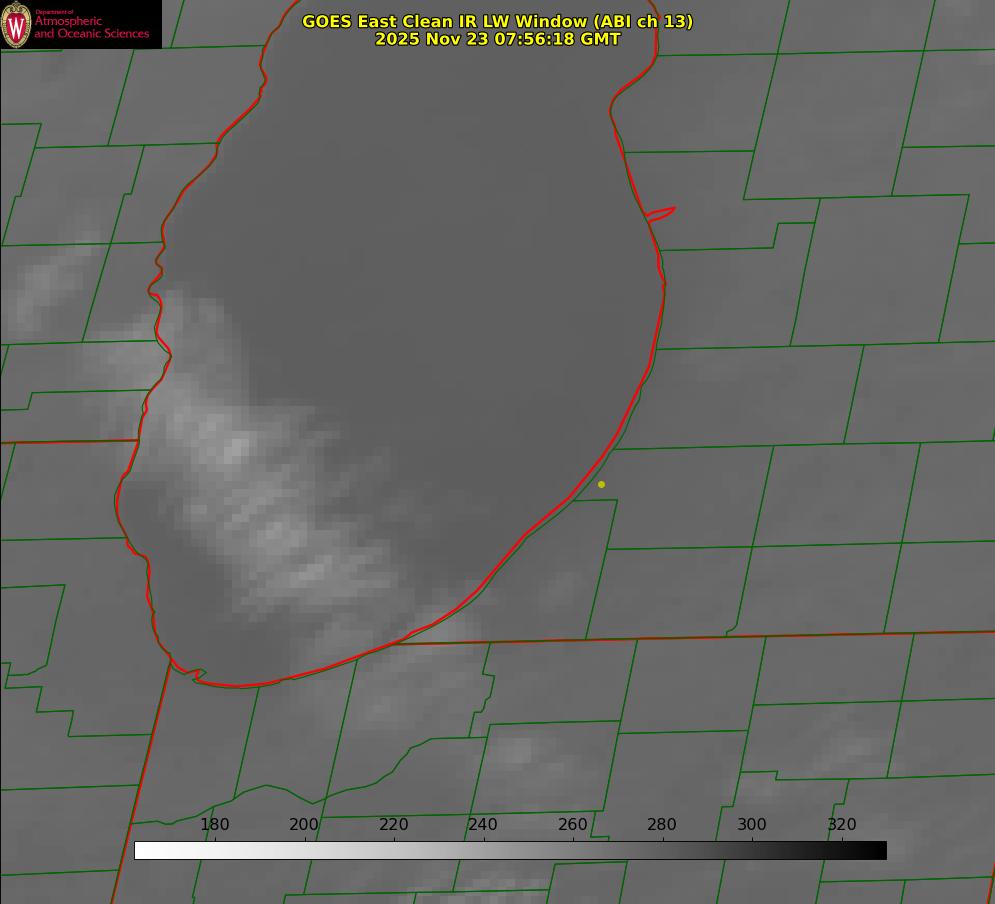
Task: Click the Atmospheric and Oceanic Sciences text
Action: (x=91, y=28)
